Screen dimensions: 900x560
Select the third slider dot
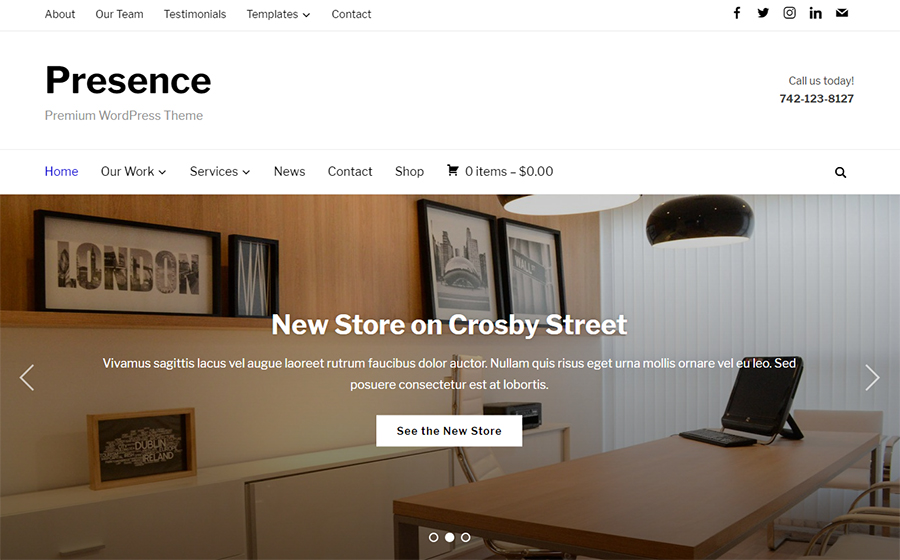pos(465,537)
